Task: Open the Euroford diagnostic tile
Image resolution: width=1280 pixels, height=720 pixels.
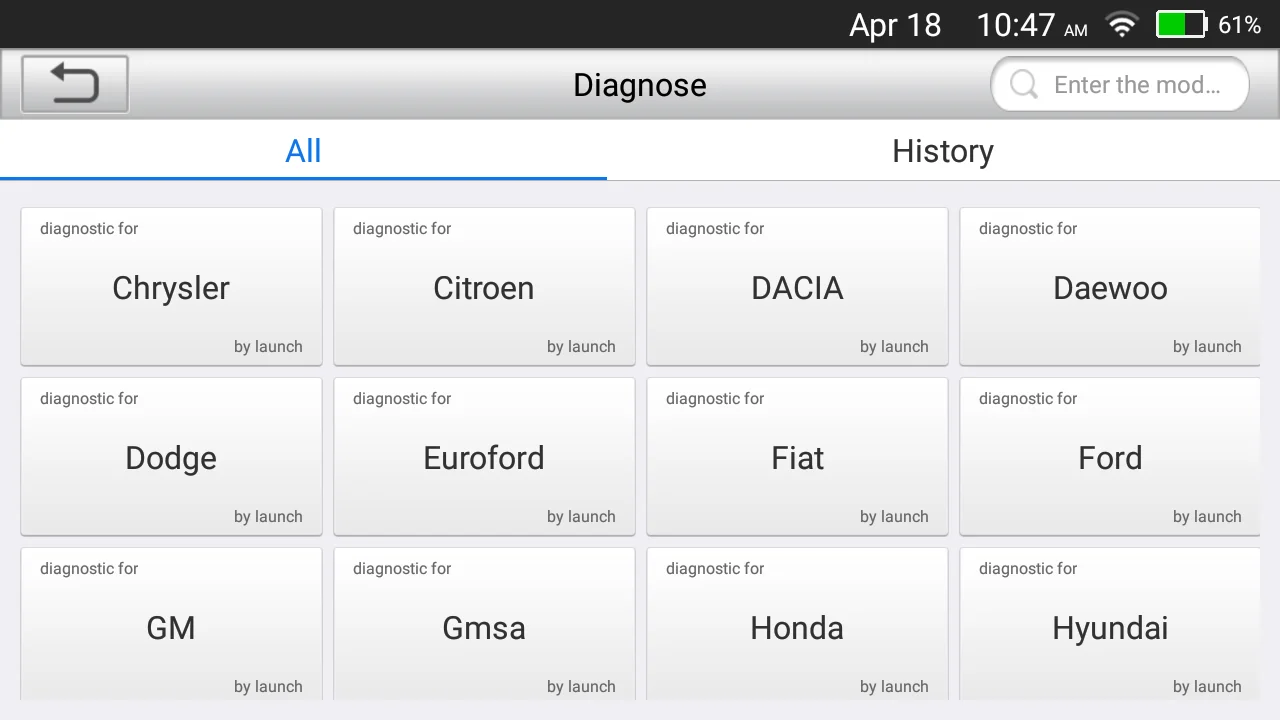Action: 484,457
